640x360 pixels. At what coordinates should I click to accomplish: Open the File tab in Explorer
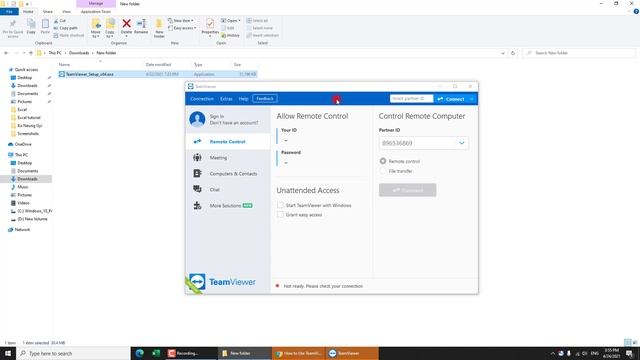9,12
